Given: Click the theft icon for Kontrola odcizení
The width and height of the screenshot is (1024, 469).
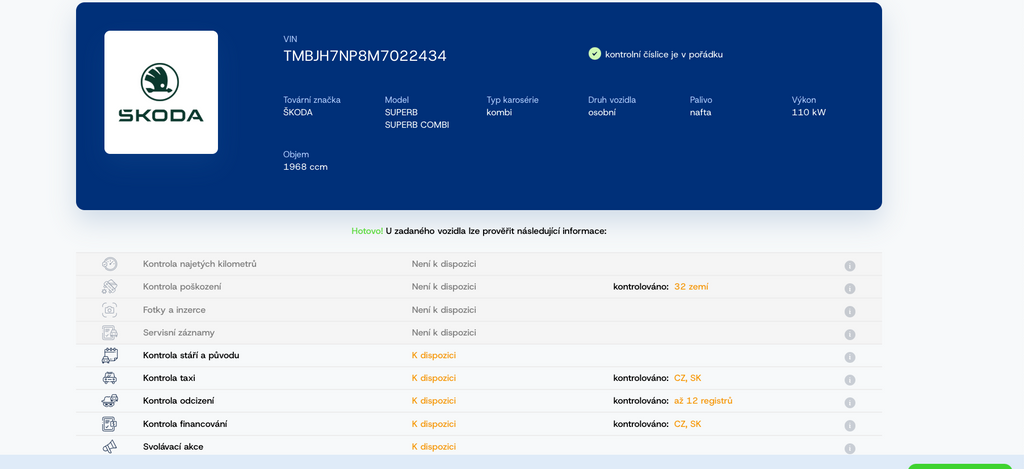Looking at the screenshot, I should pyautogui.click(x=110, y=400).
